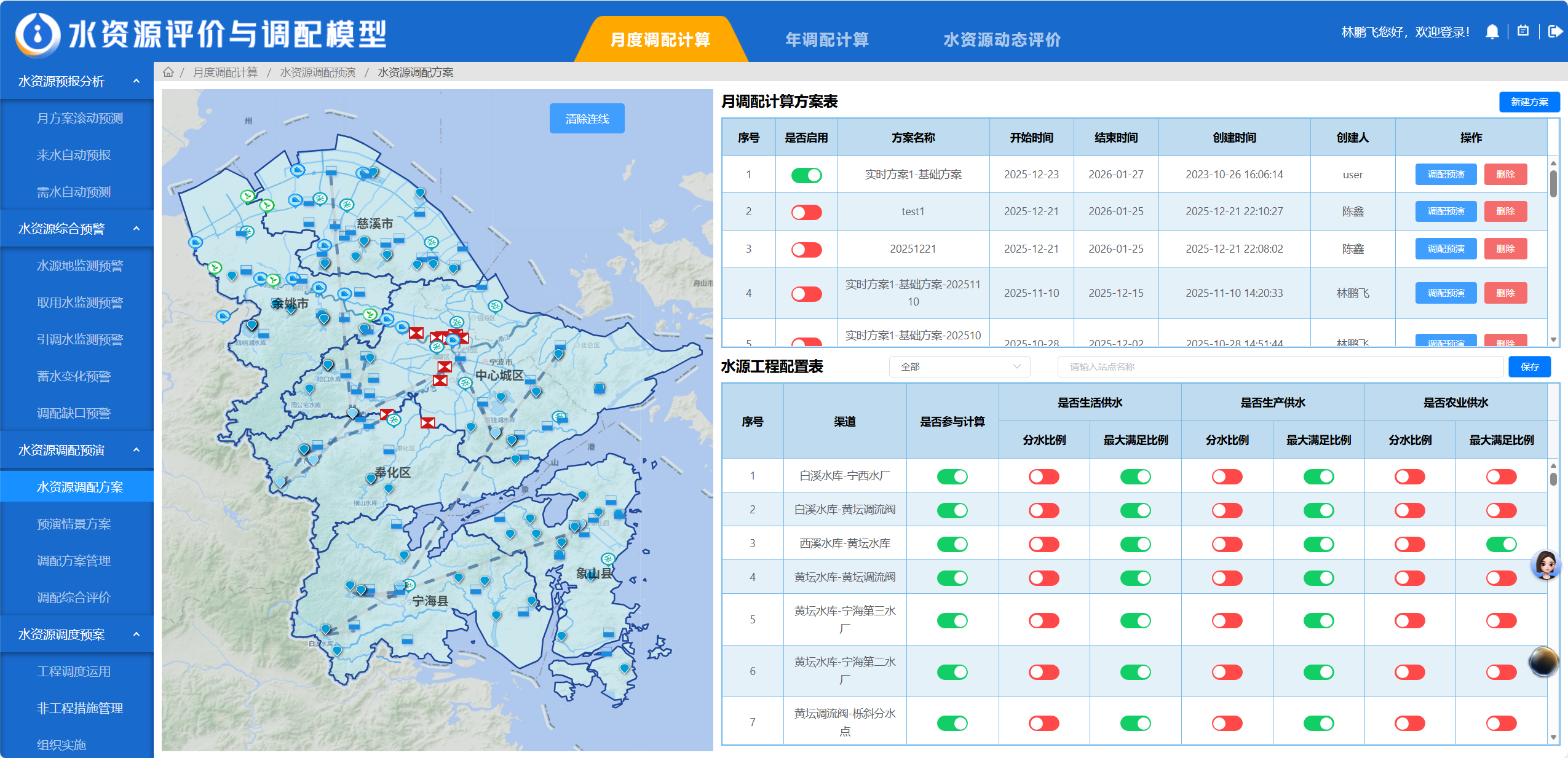Click the 清除连线 button on map
Screen dimensions: 1568x758
click(587, 119)
